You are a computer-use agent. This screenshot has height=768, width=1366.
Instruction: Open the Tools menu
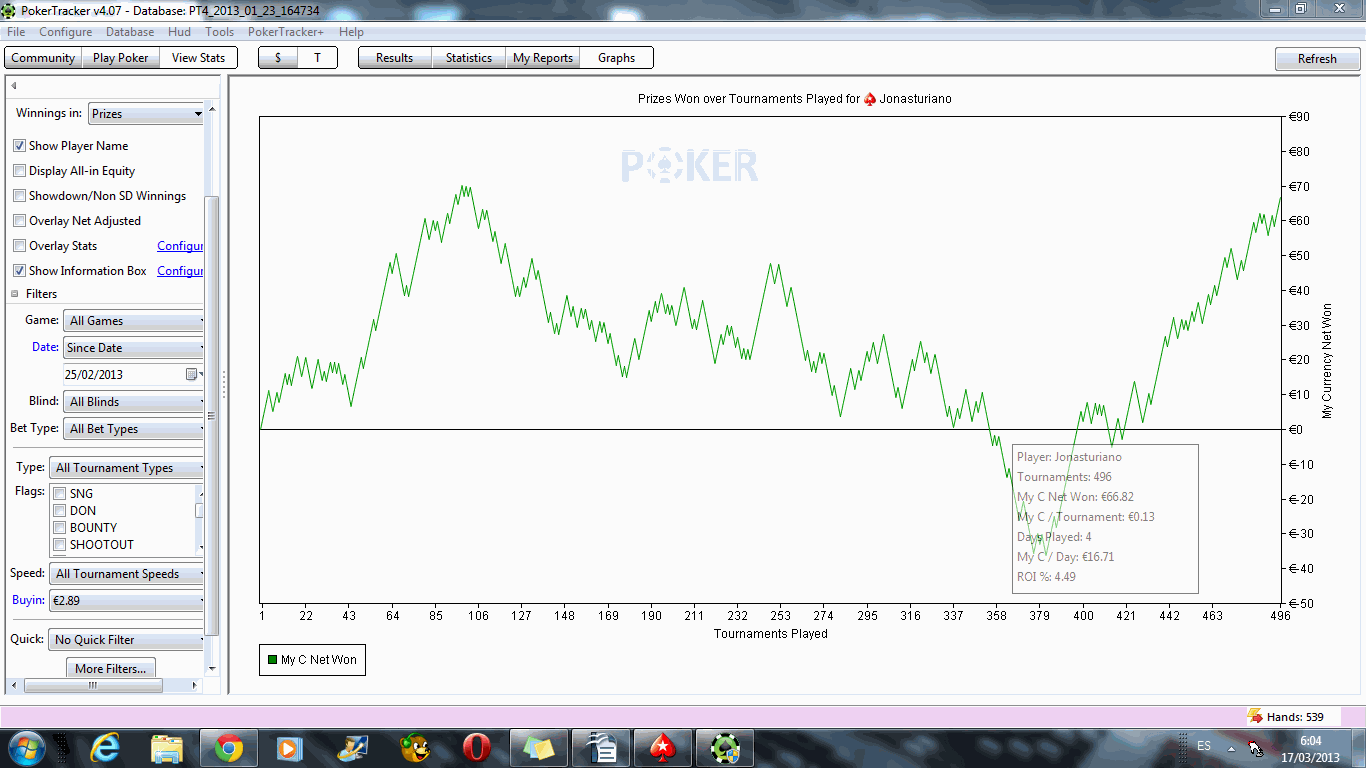pos(220,32)
